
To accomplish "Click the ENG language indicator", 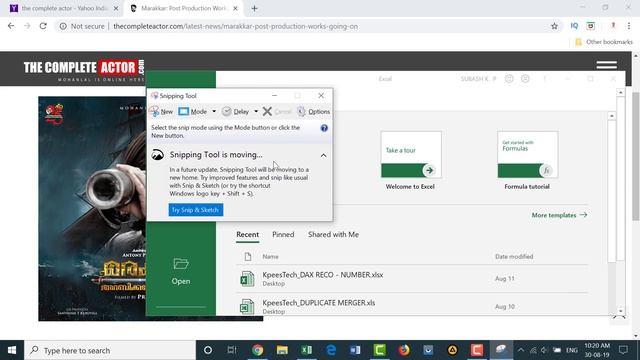I will point(572,350).
